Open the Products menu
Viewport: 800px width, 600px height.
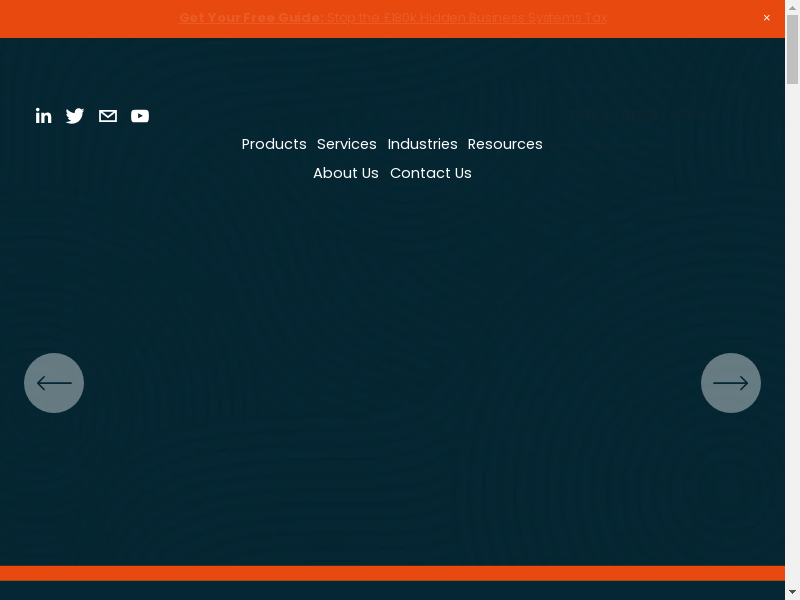pyautogui.click(x=274, y=144)
